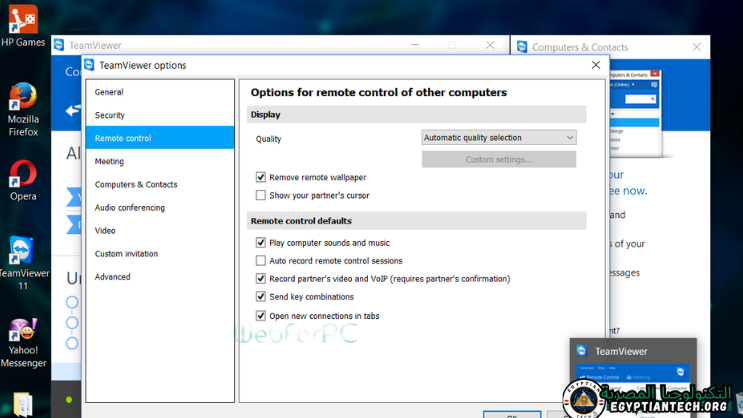Minimize the TeamViewer main window
The image size is (743, 418).
(x=415, y=45)
